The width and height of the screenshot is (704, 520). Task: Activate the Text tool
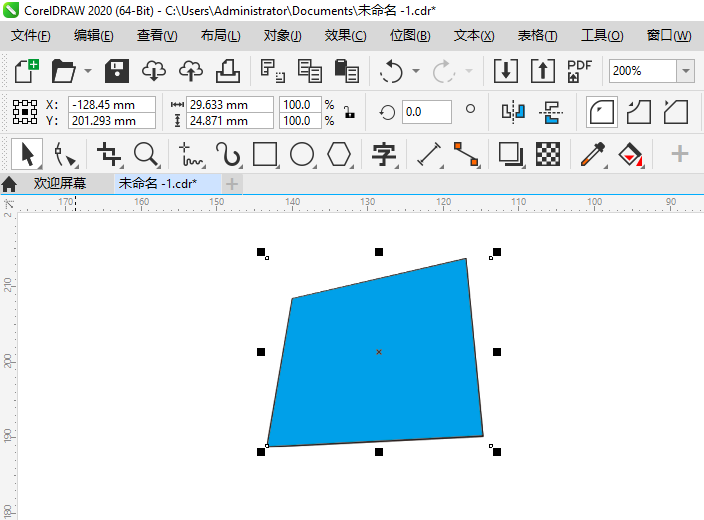point(384,154)
